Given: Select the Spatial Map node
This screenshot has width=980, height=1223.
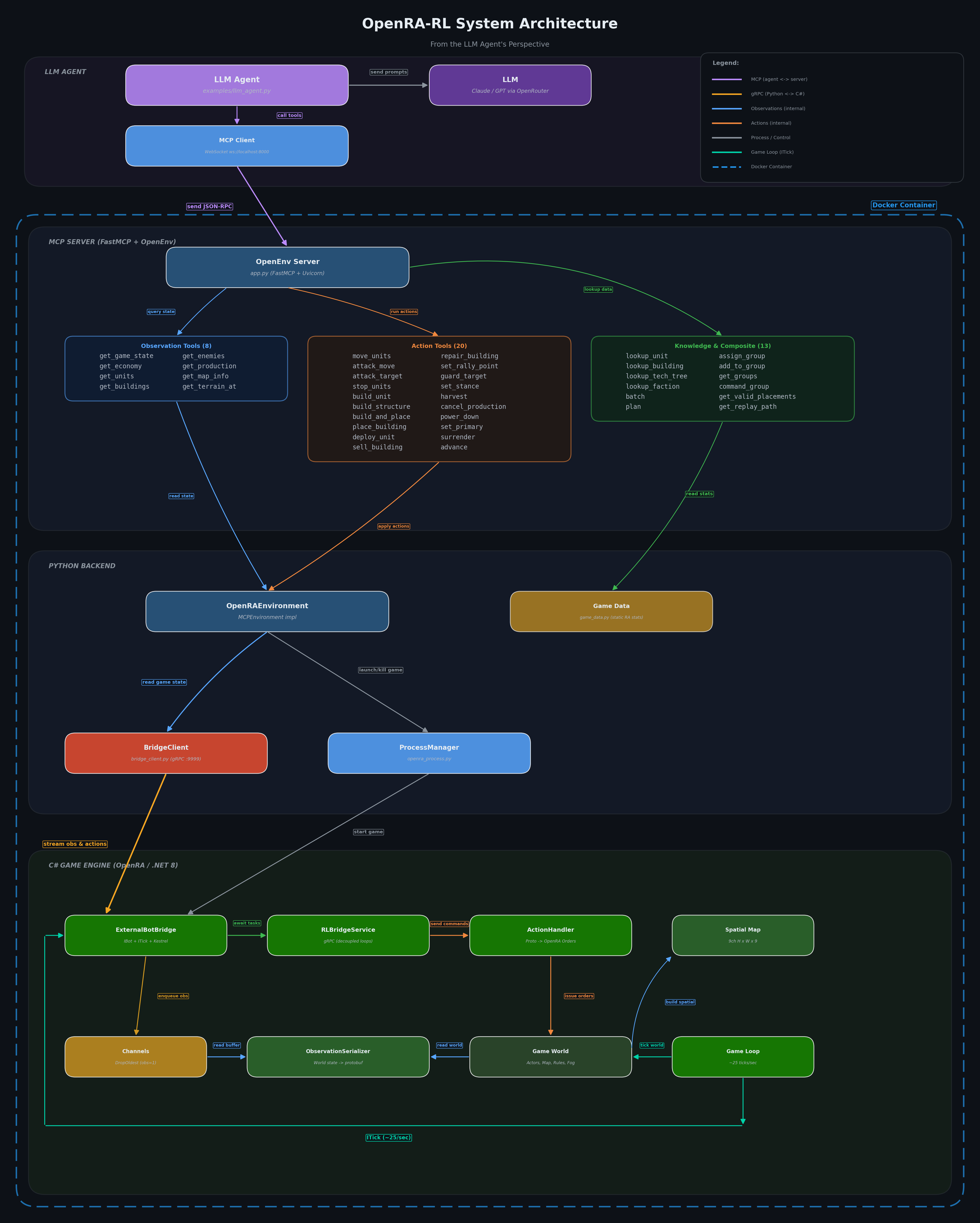Looking at the screenshot, I should tap(743, 935).
